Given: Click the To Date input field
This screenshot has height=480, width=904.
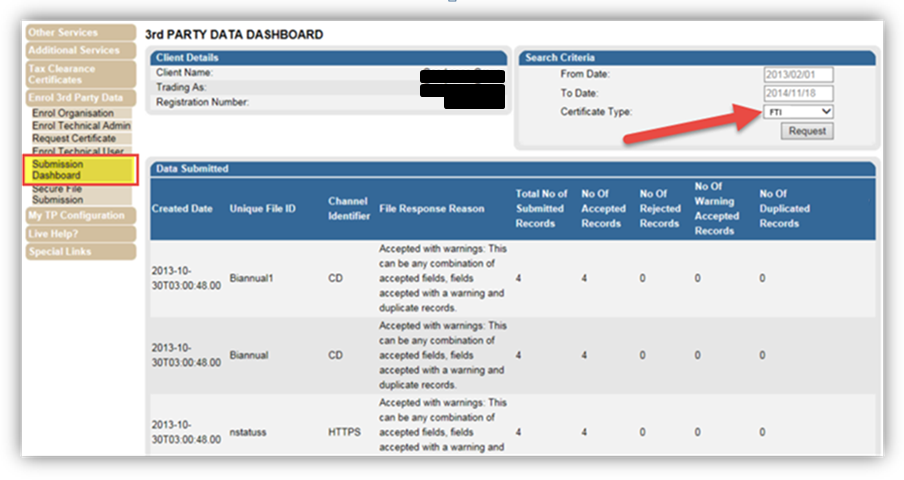Looking at the screenshot, I should pos(798,93).
